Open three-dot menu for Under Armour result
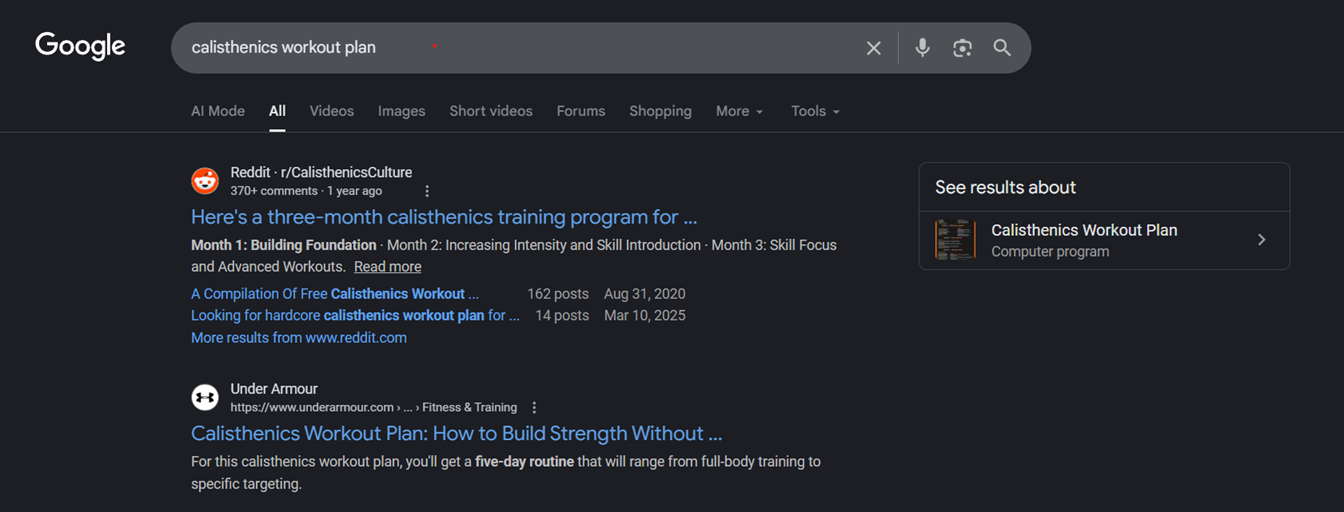This screenshot has width=1344, height=512. [534, 408]
